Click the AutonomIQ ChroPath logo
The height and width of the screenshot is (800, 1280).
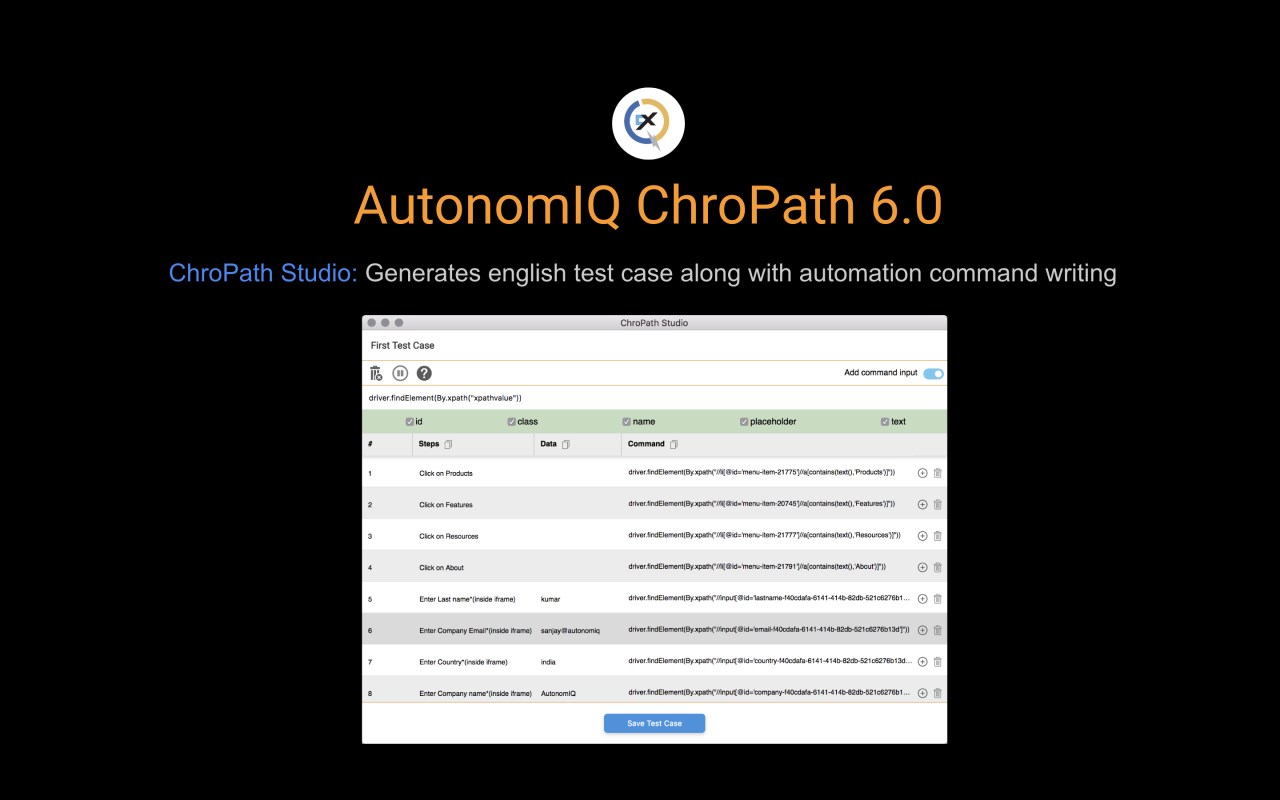(648, 123)
